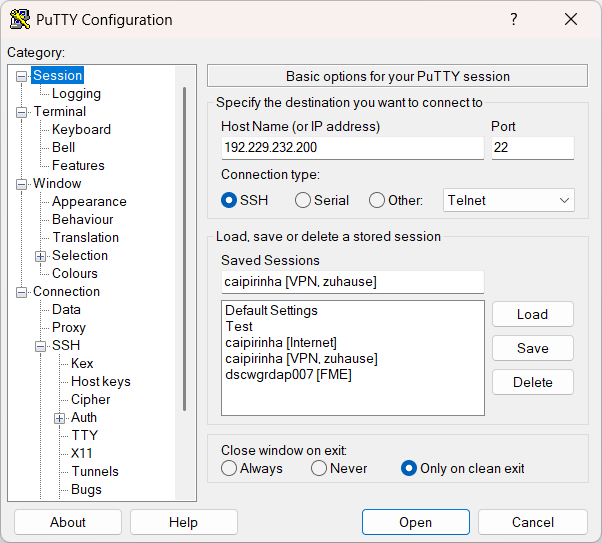Open the Telnet protocol dropdown

click(508, 200)
